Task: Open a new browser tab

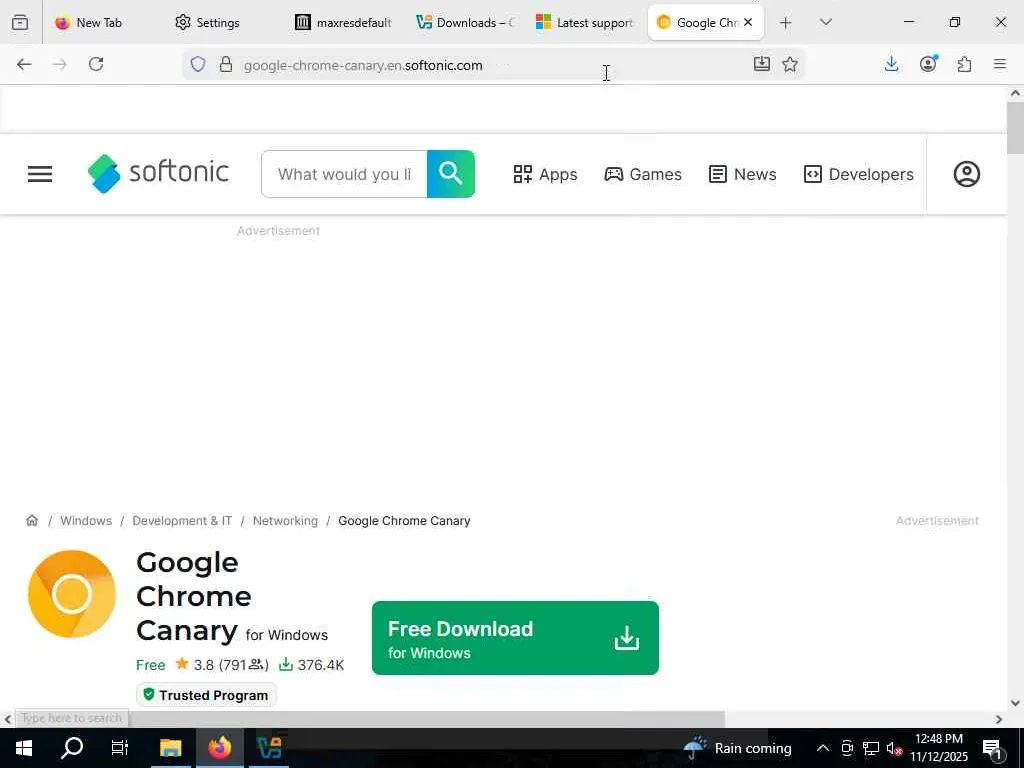Action: click(x=786, y=23)
